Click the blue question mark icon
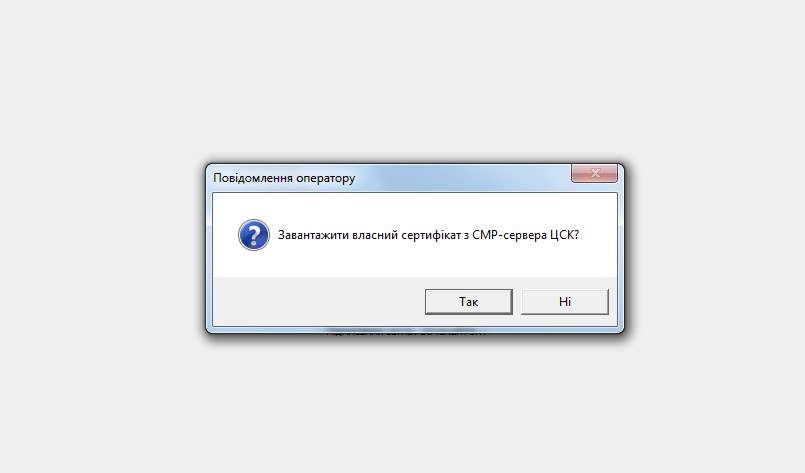The height and width of the screenshot is (473, 805). (x=254, y=235)
